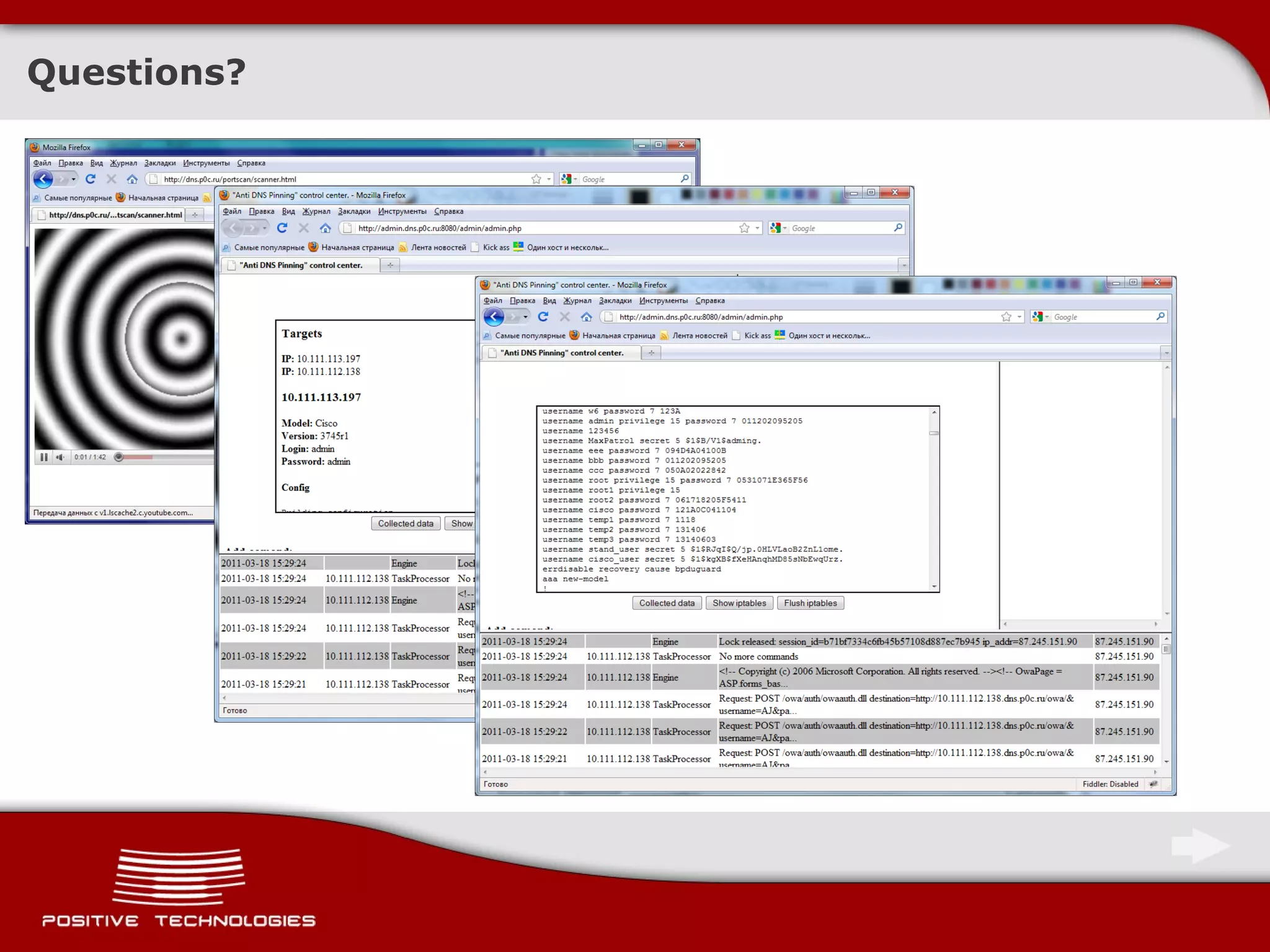The height and width of the screenshot is (952, 1270).
Task: Open Закладки menu in front window
Action: point(615,301)
